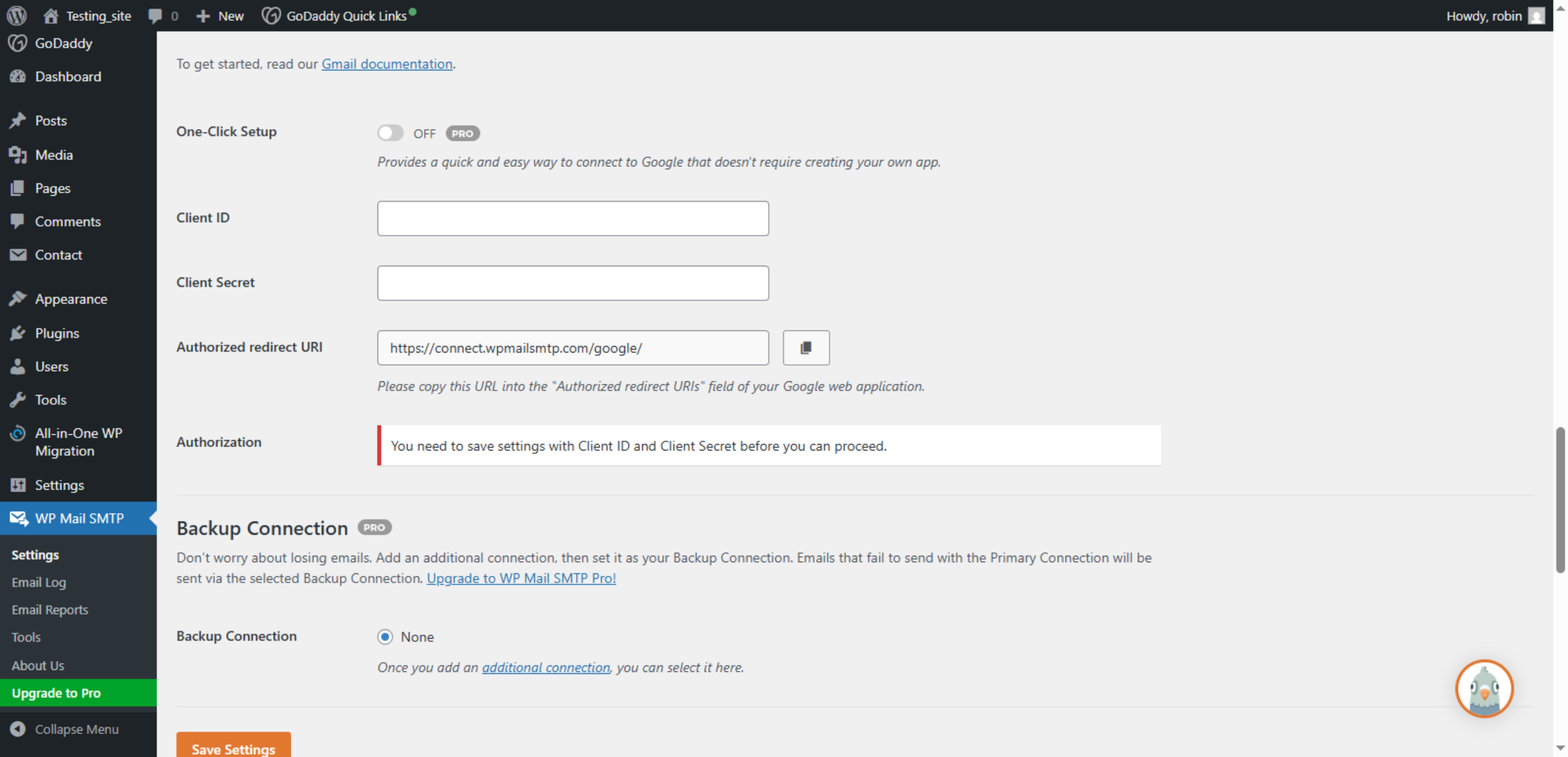Open Appearance in the sidebar
Viewport: 1568px width, 757px height.
coord(71,299)
